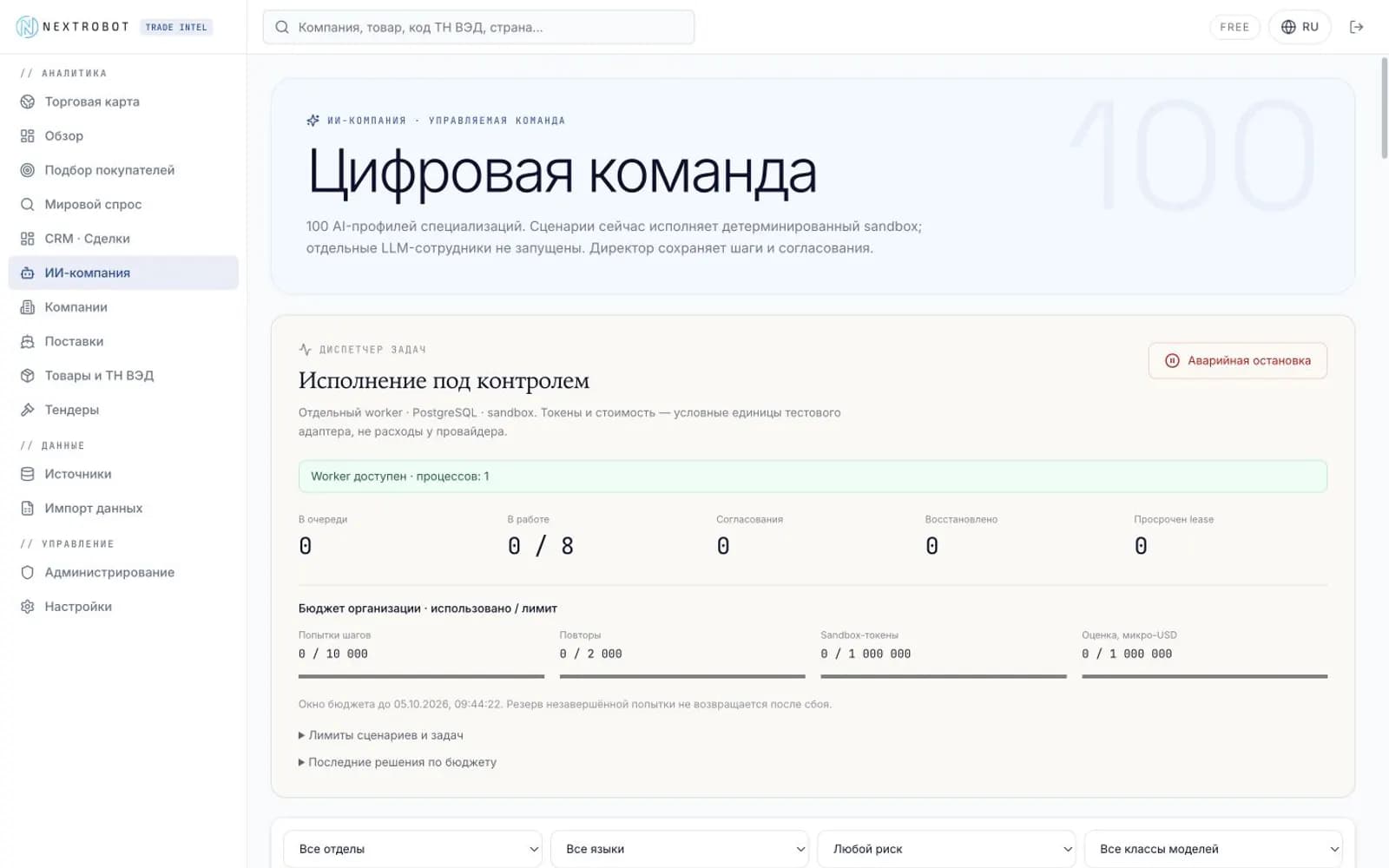The width and height of the screenshot is (1389, 868).
Task: Open Поставки in sidebar
Action: pyautogui.click(x=123, y=341)
